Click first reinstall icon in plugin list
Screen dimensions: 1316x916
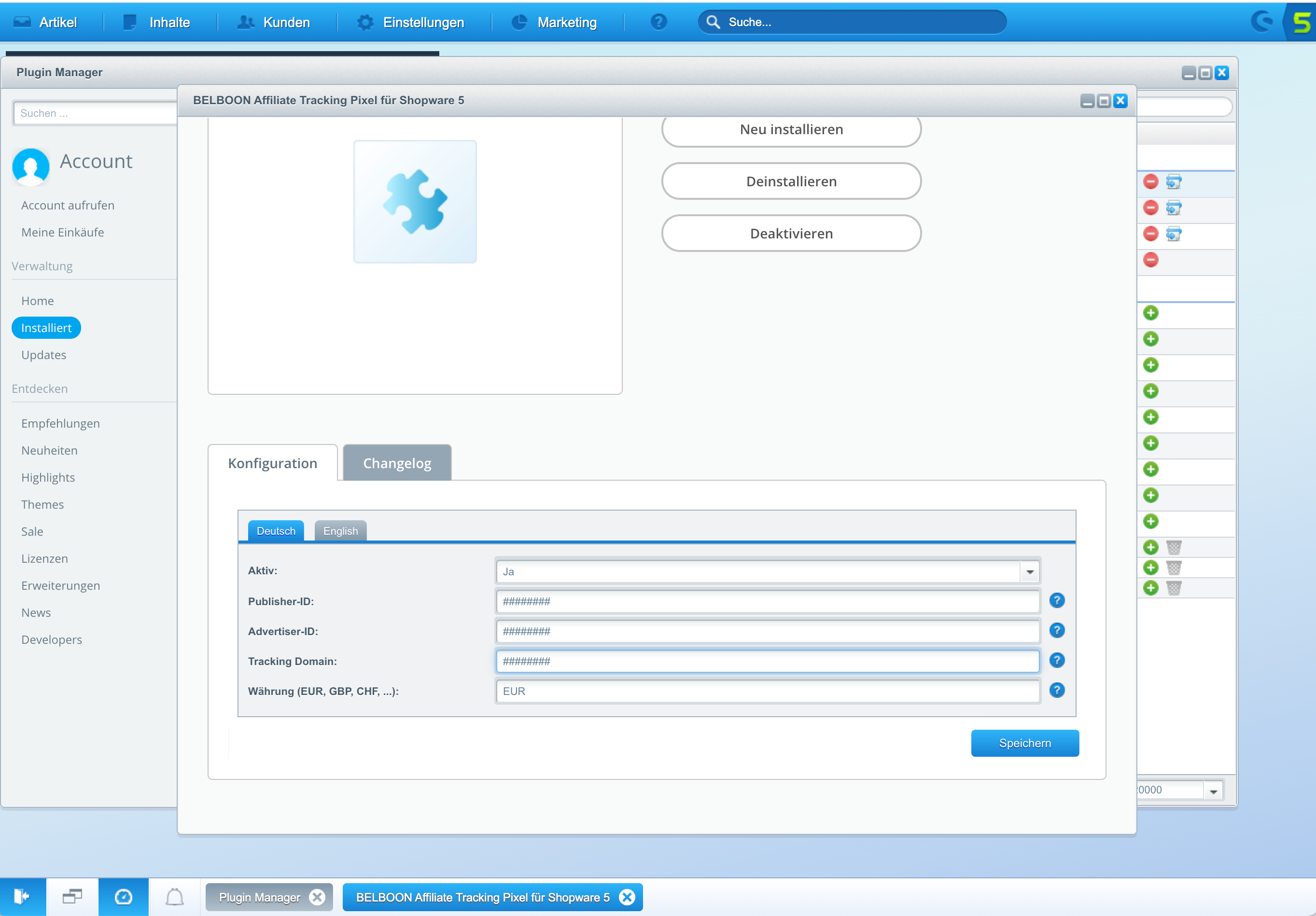click(1174, 181)
